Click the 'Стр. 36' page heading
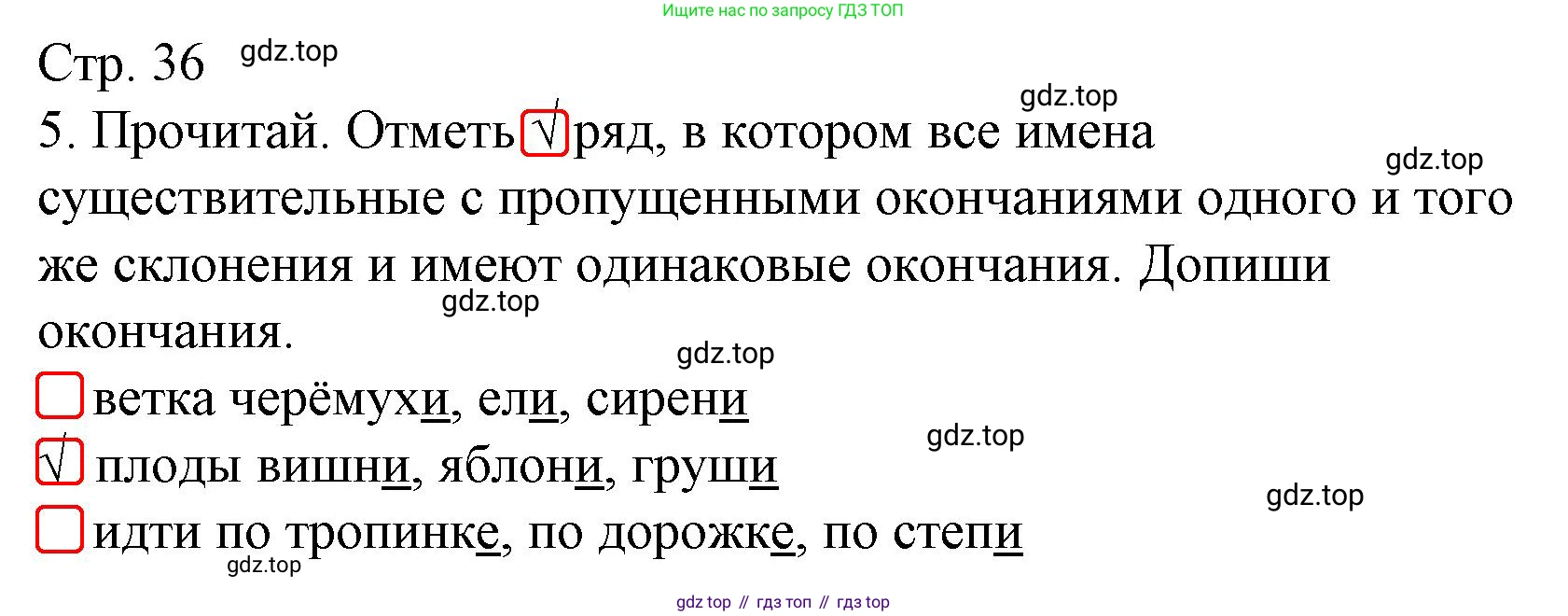This screenshot has width=1568, height=616. (x=121, y=63)
